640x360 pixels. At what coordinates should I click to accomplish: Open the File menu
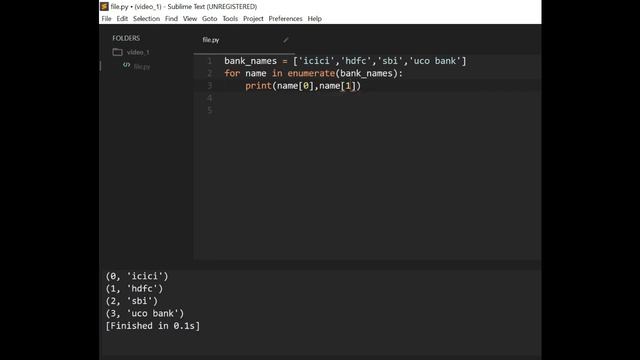pos(106,19)
